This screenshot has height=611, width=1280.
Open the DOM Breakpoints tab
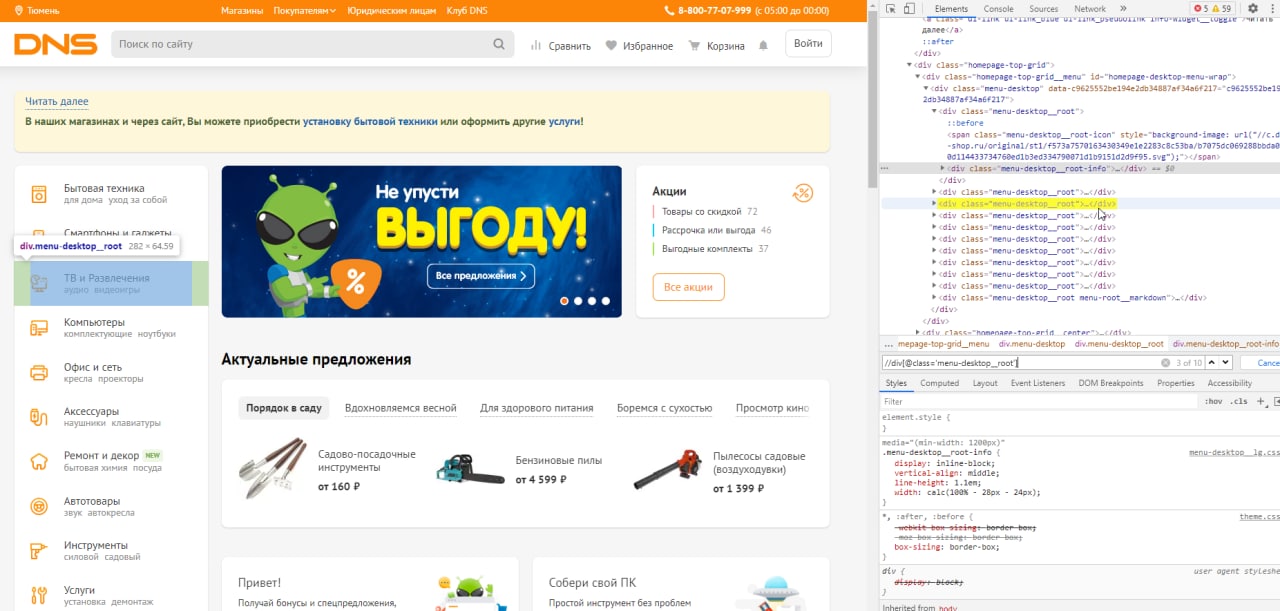[1111, 383]
